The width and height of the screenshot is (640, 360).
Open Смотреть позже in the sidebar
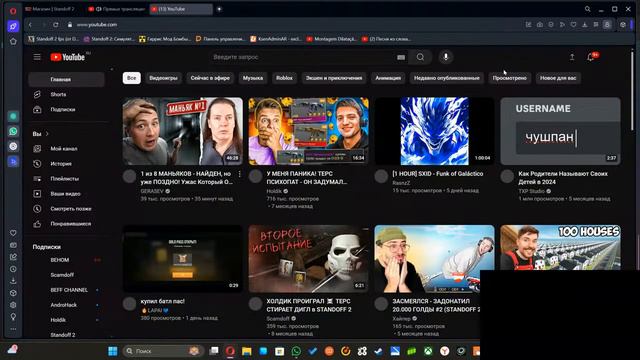[x=66, y=209]
